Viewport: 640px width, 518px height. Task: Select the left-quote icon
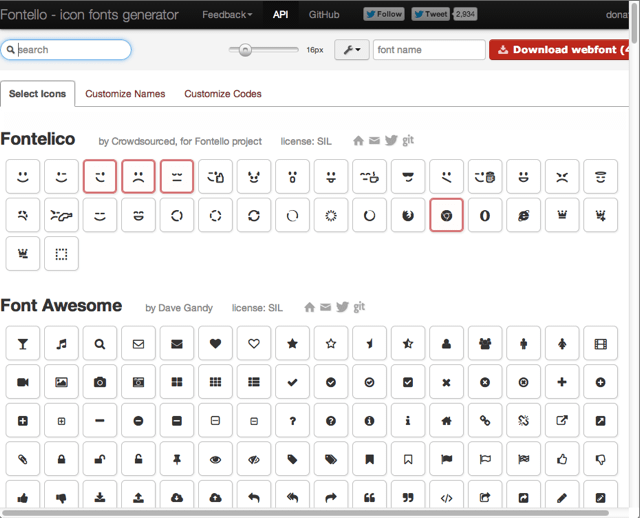click(x=369, y=497)
